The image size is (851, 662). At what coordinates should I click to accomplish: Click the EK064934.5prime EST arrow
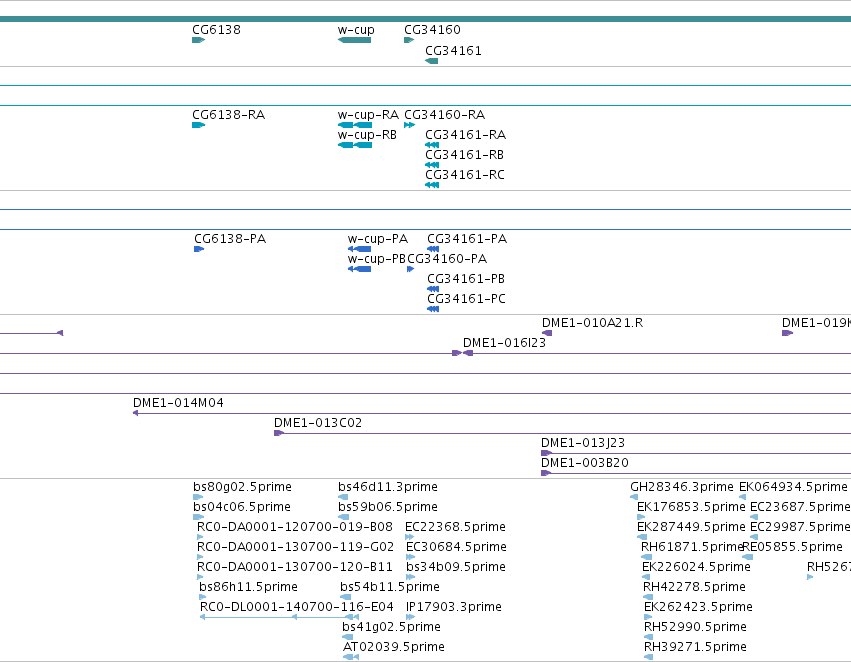[x=742, y=497]
